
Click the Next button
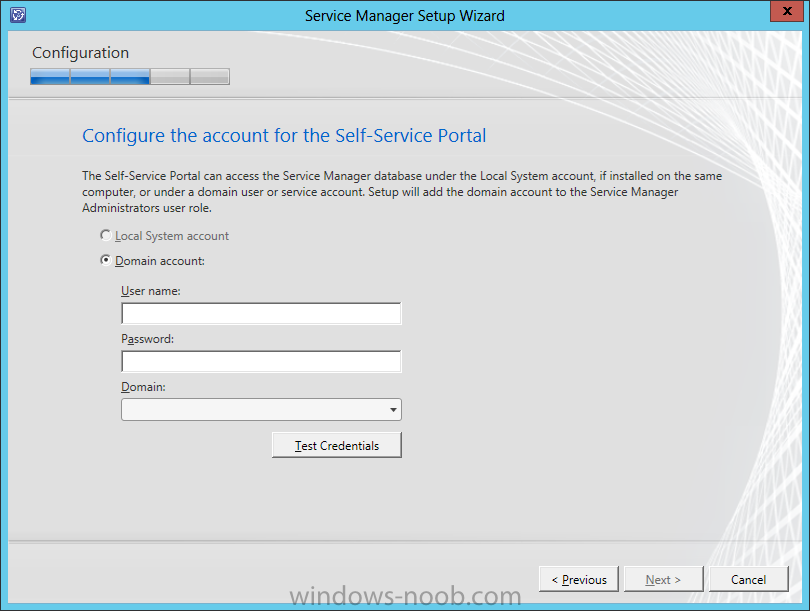tap(663, 579)
